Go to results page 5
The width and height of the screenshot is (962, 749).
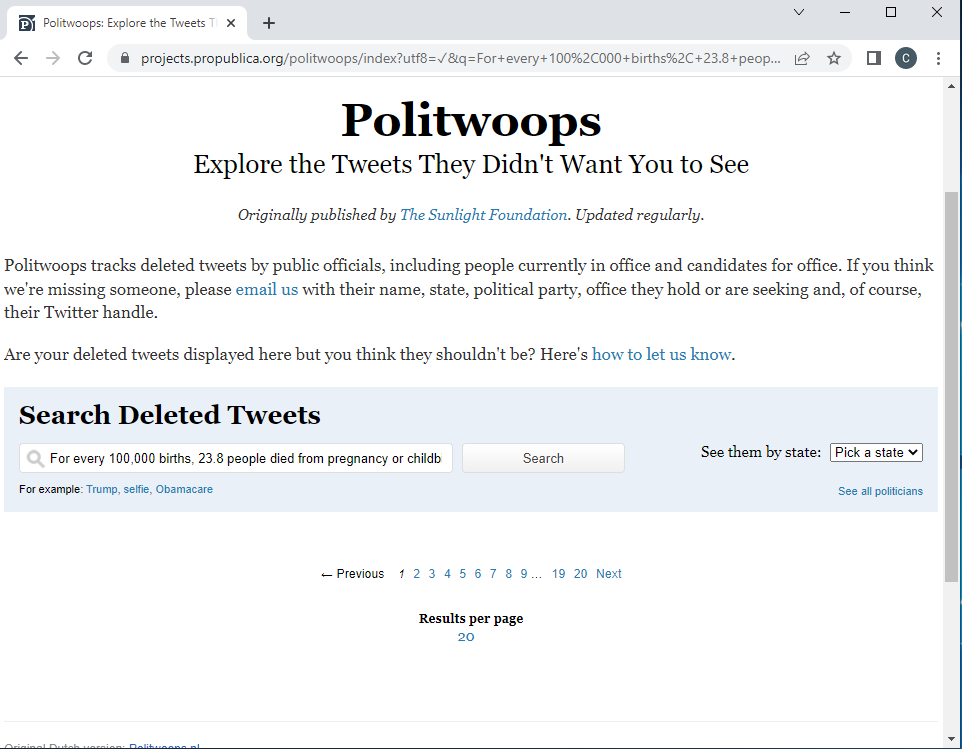click(463, 574)
